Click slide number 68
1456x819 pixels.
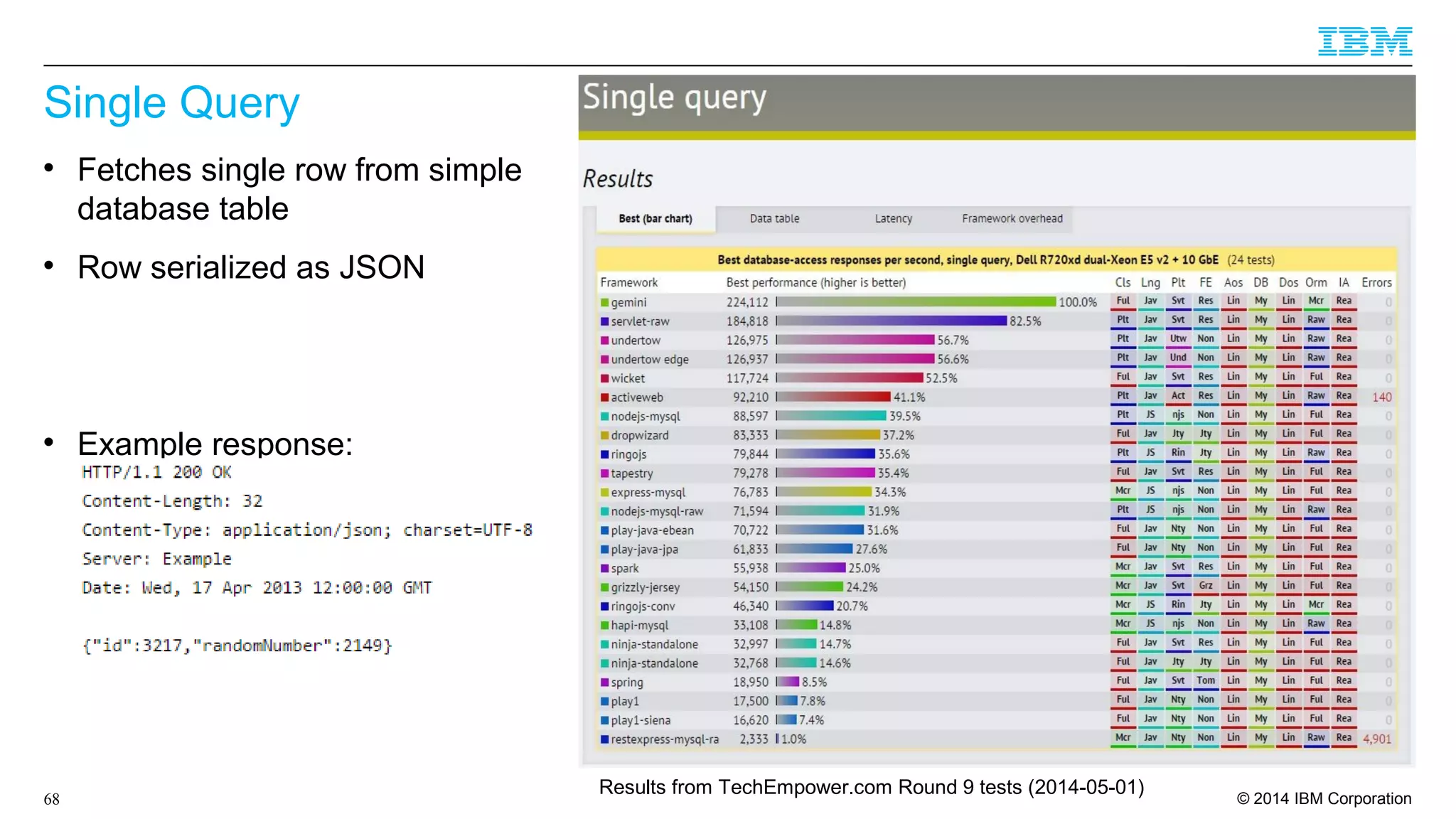(51, 799)
